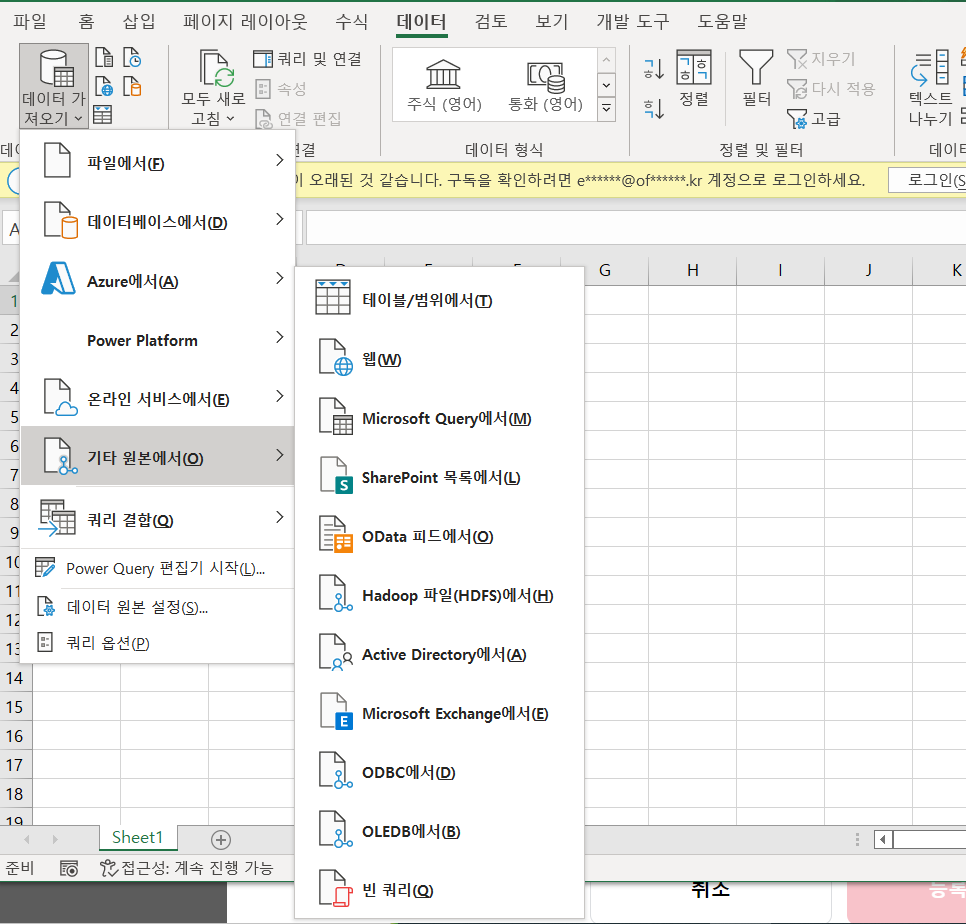Select column H header

692,270
